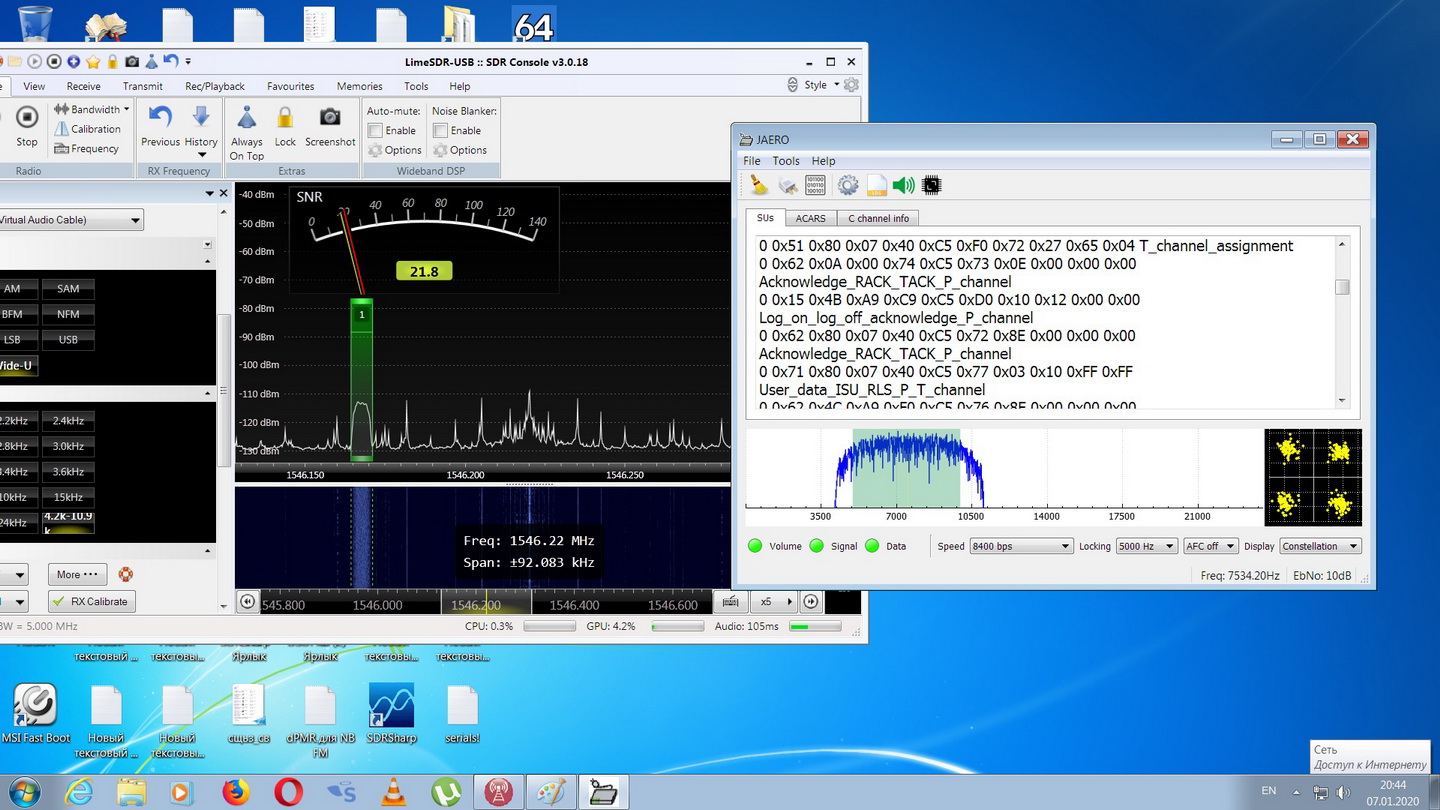The width and height of the screenshot is (1440, 810).
Task: Click the JAERO constellation display
Action: click(x=1313, y=477)
